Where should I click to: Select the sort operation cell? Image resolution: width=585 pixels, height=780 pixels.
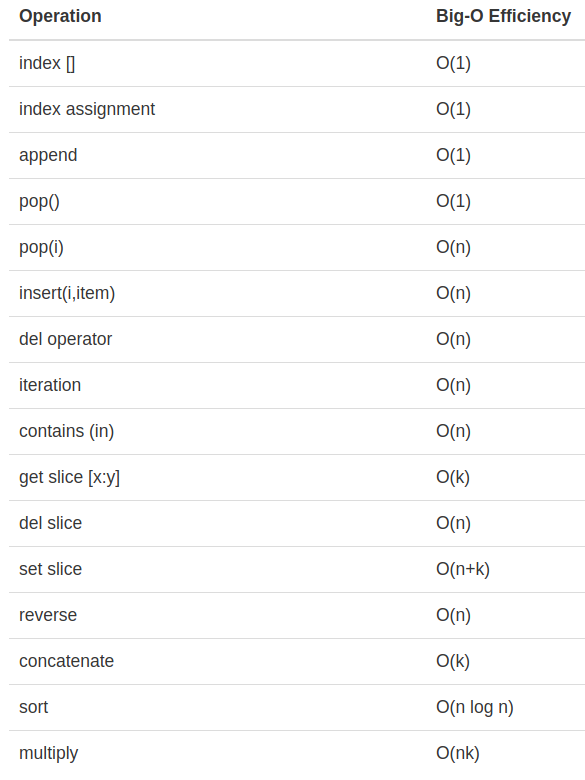point(33,707)
